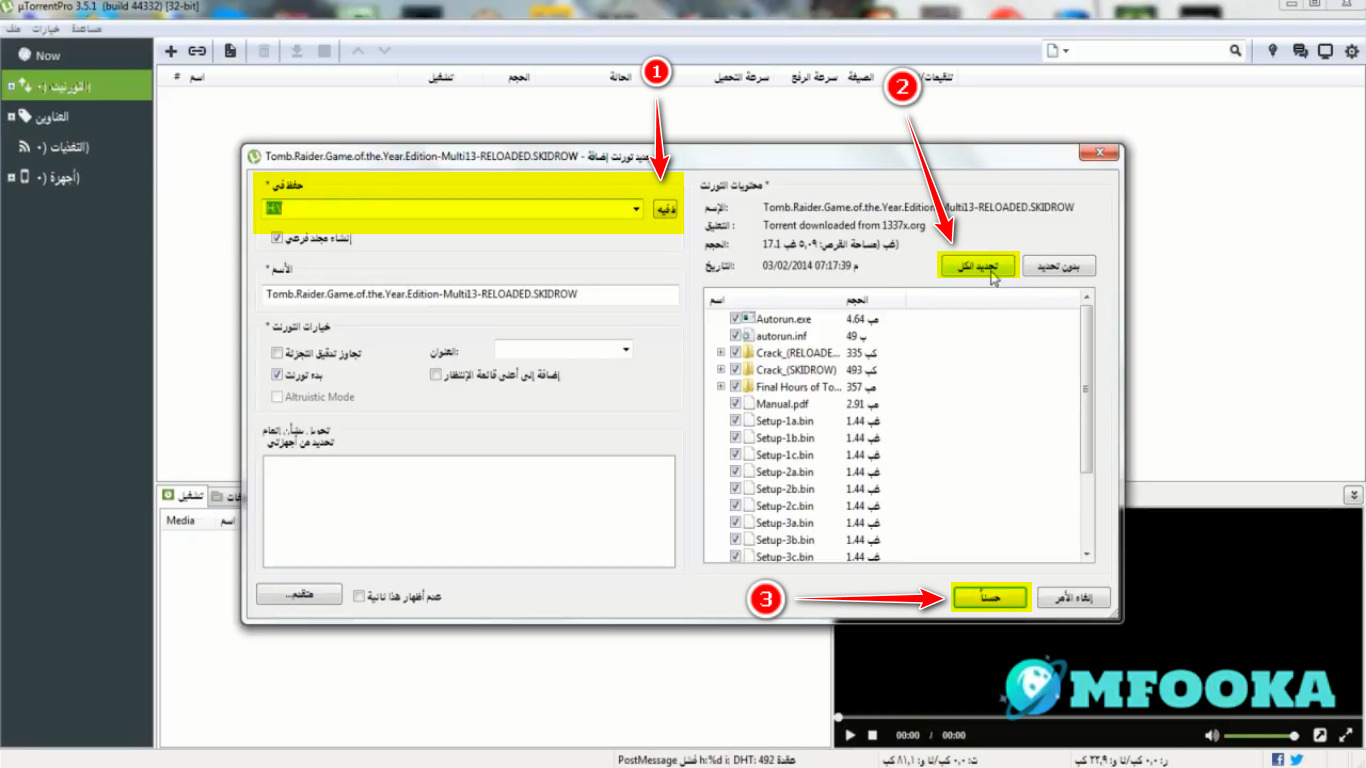
Task: Toggle the create subfolder checkbox
Action: point(277,239)
